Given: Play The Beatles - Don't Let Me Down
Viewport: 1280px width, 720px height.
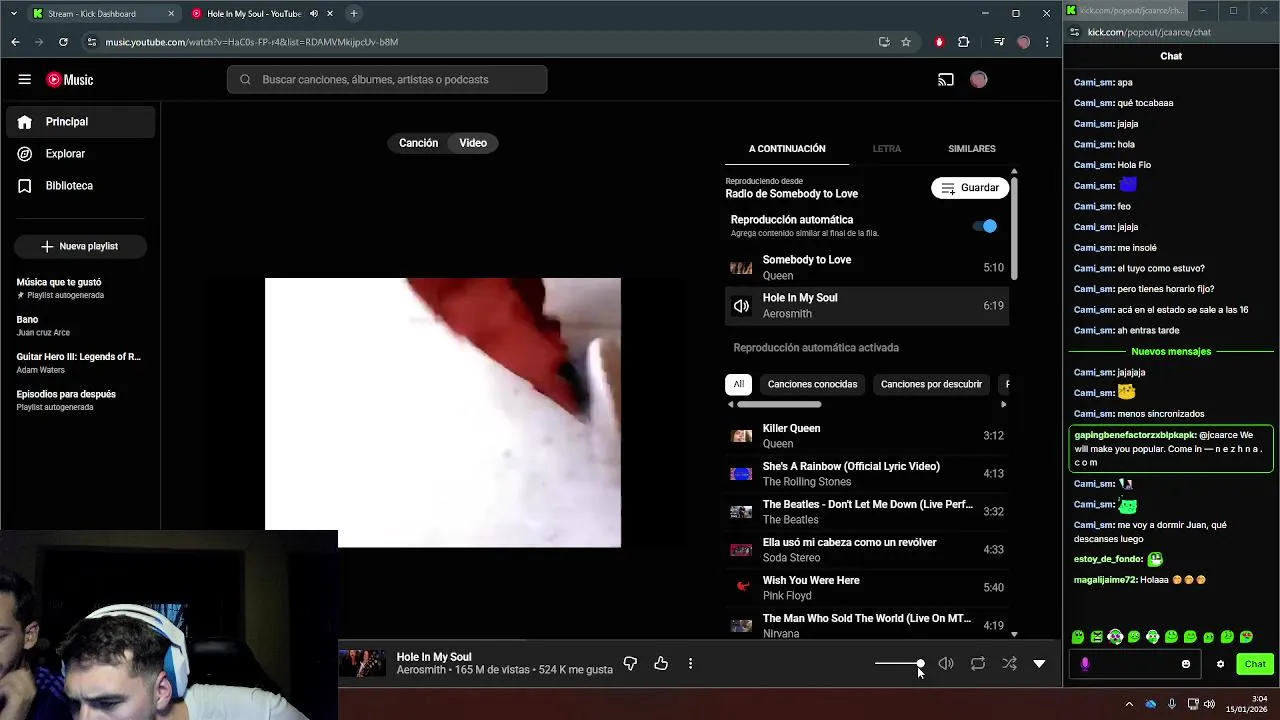Looking at the screenshot, I should (867, 512).
